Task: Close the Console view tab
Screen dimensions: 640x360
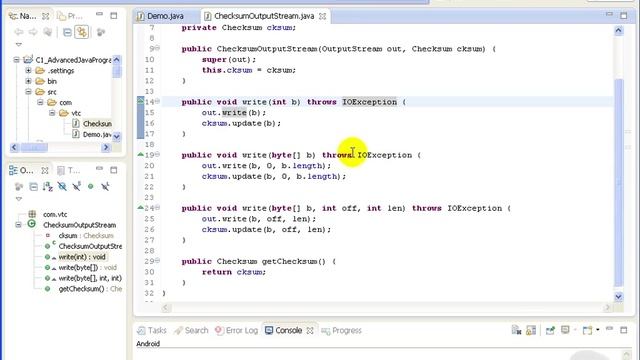Action: click(310, 331)
